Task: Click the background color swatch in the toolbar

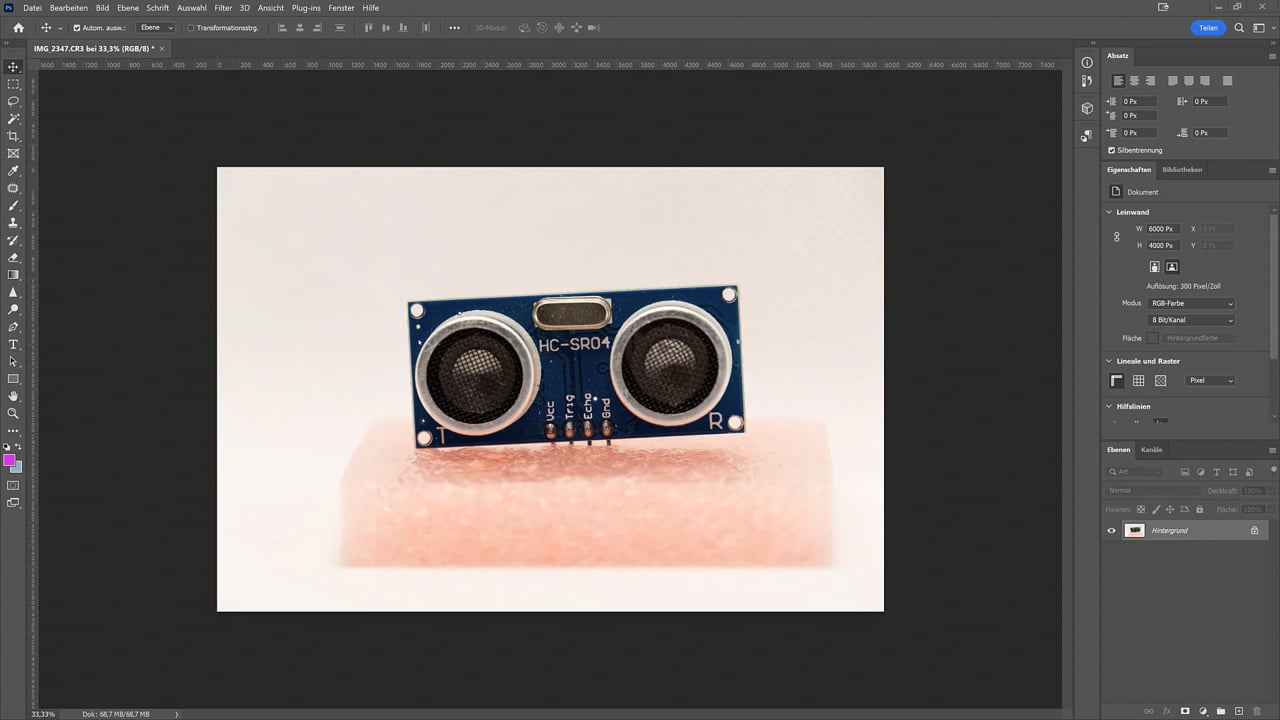Action: (x=17, y=467)
